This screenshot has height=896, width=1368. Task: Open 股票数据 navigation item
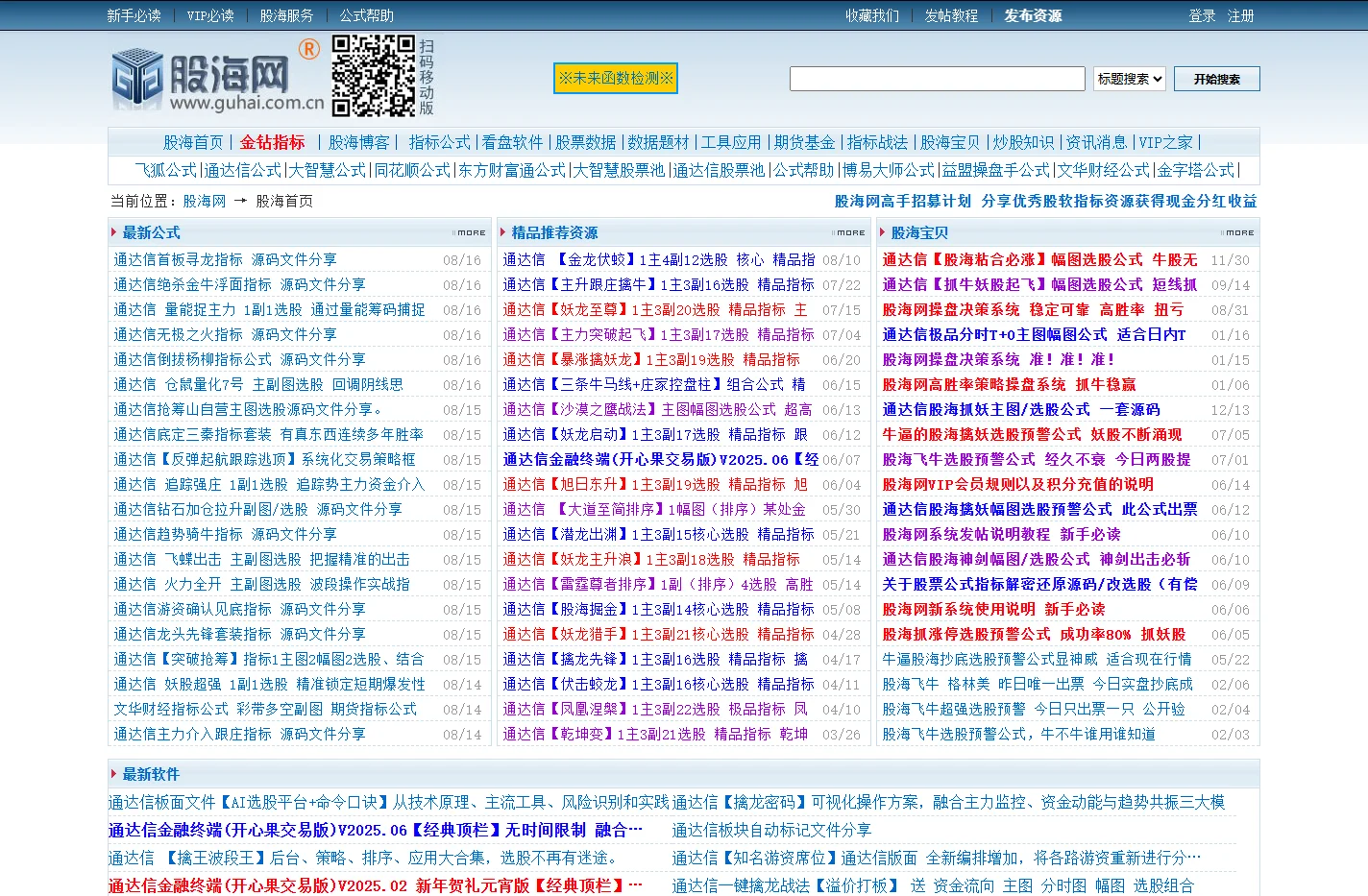pos(585,142)
